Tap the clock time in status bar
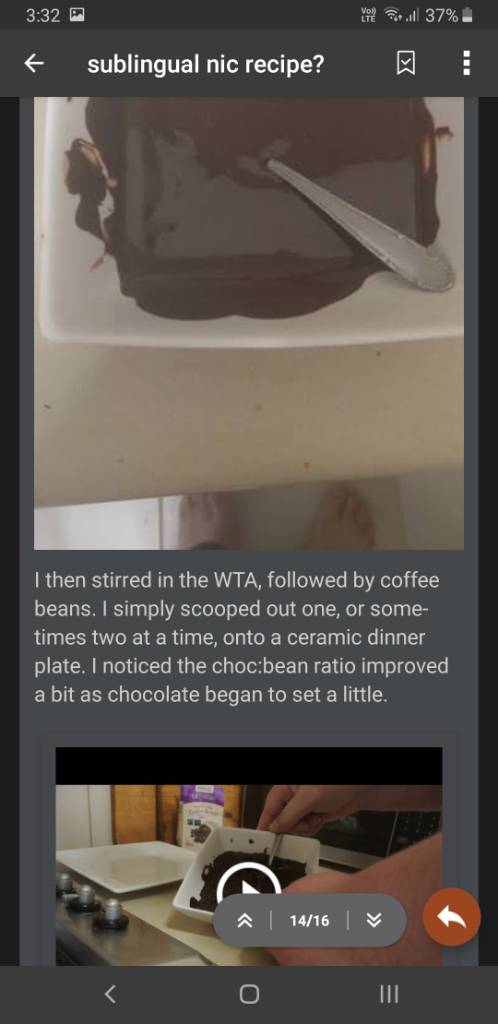The width and height of the screenshot is (498, 1024). tap(44, 16)
